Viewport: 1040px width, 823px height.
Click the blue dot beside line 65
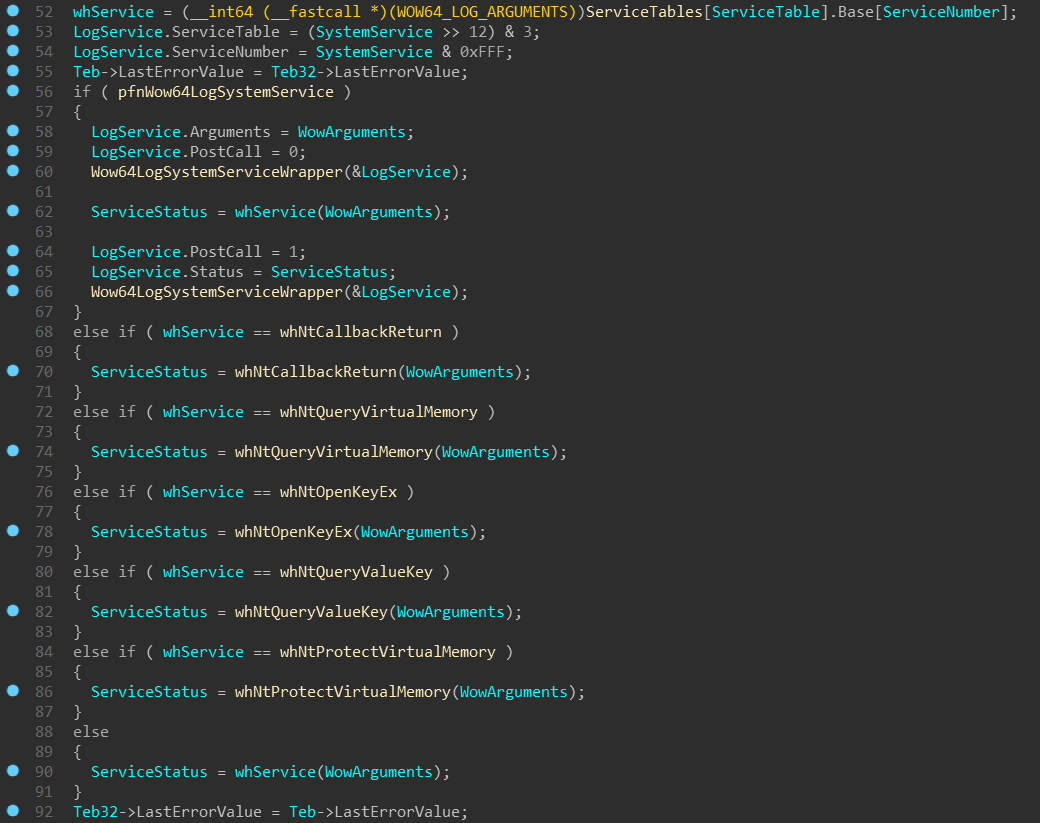click(13, 271)
